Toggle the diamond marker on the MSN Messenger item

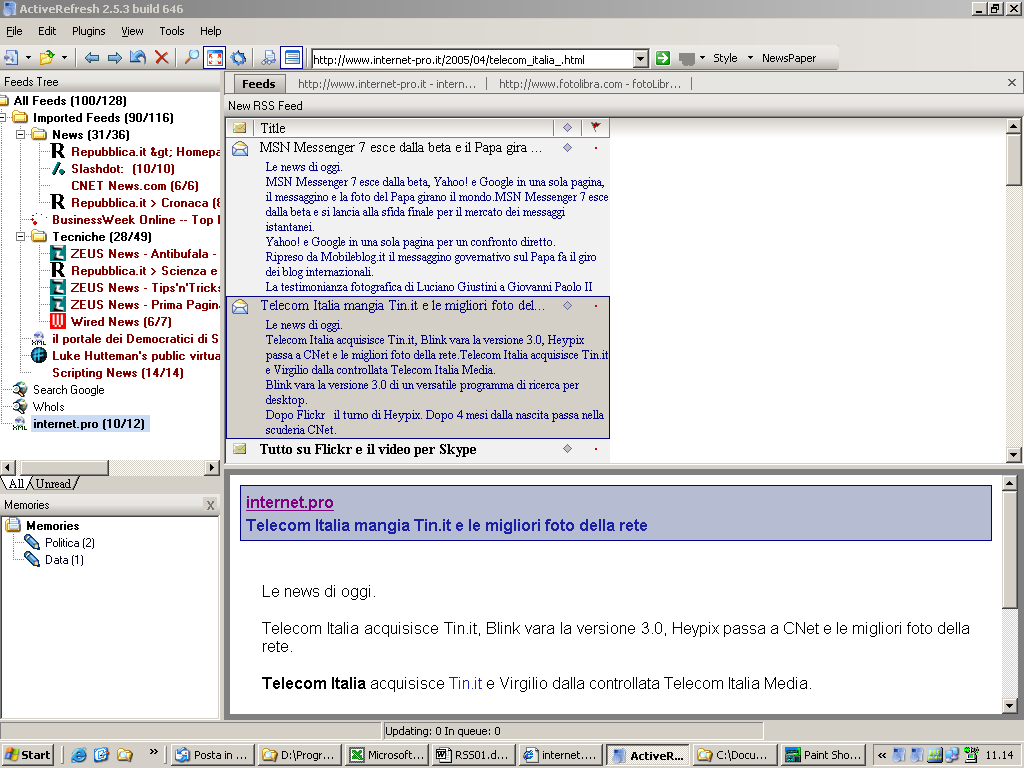[x=568, y=148]
